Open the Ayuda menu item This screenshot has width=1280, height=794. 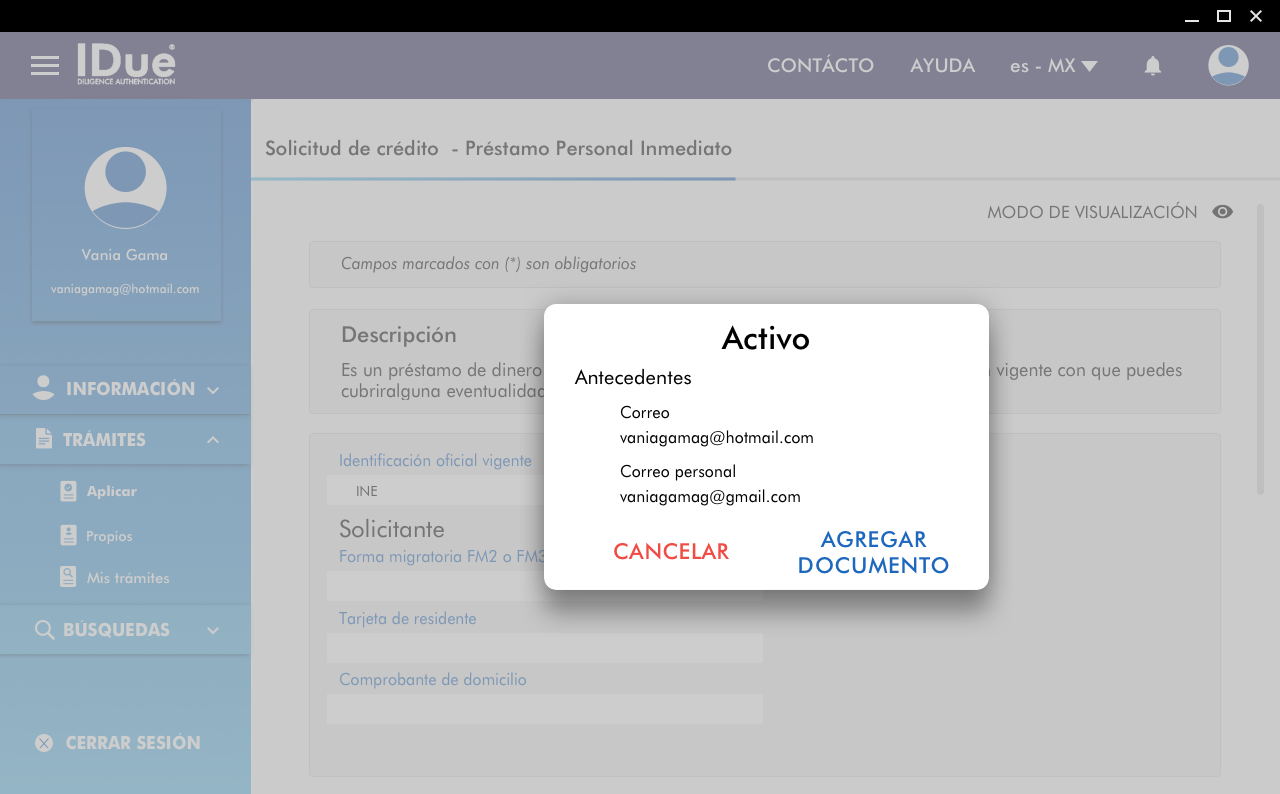pyautogui.click(x=942, y=66)
